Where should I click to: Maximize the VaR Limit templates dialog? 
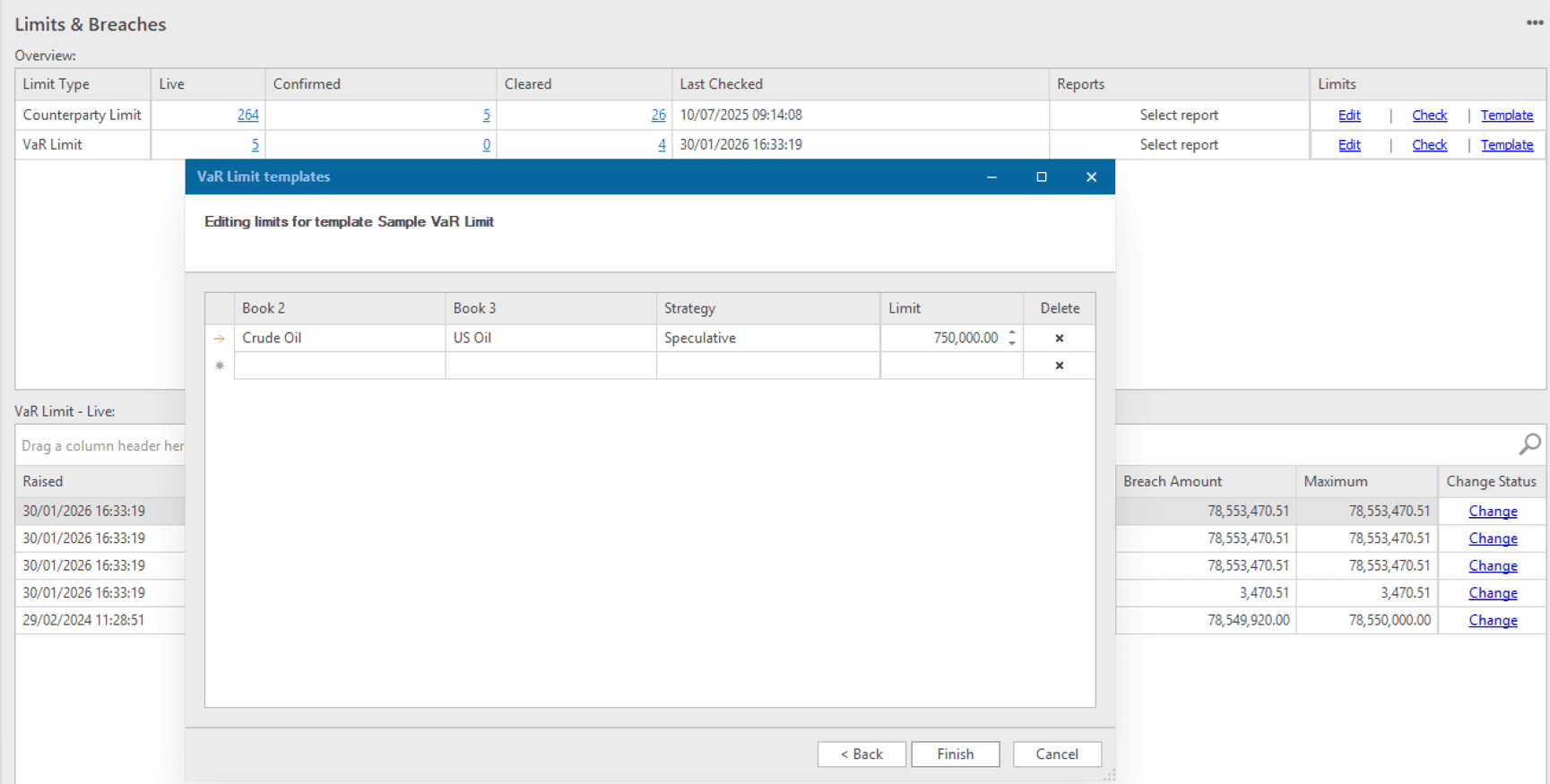tap(1041, 177)
